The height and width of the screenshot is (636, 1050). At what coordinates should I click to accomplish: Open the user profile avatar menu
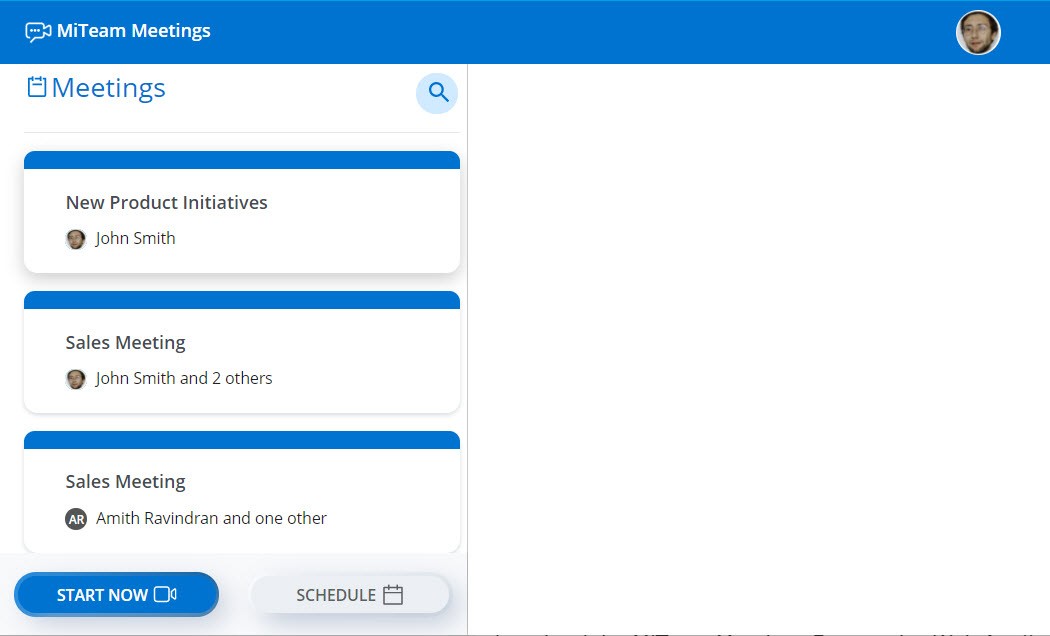pyautogui.click(x=978, y=33)
